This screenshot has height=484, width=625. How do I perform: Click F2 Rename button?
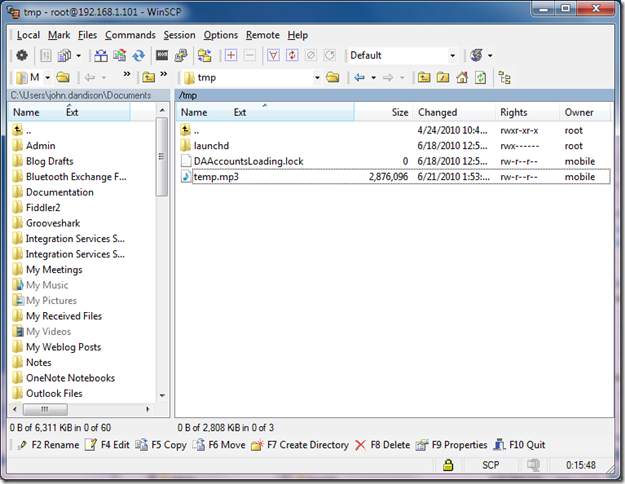click(49, 445)
